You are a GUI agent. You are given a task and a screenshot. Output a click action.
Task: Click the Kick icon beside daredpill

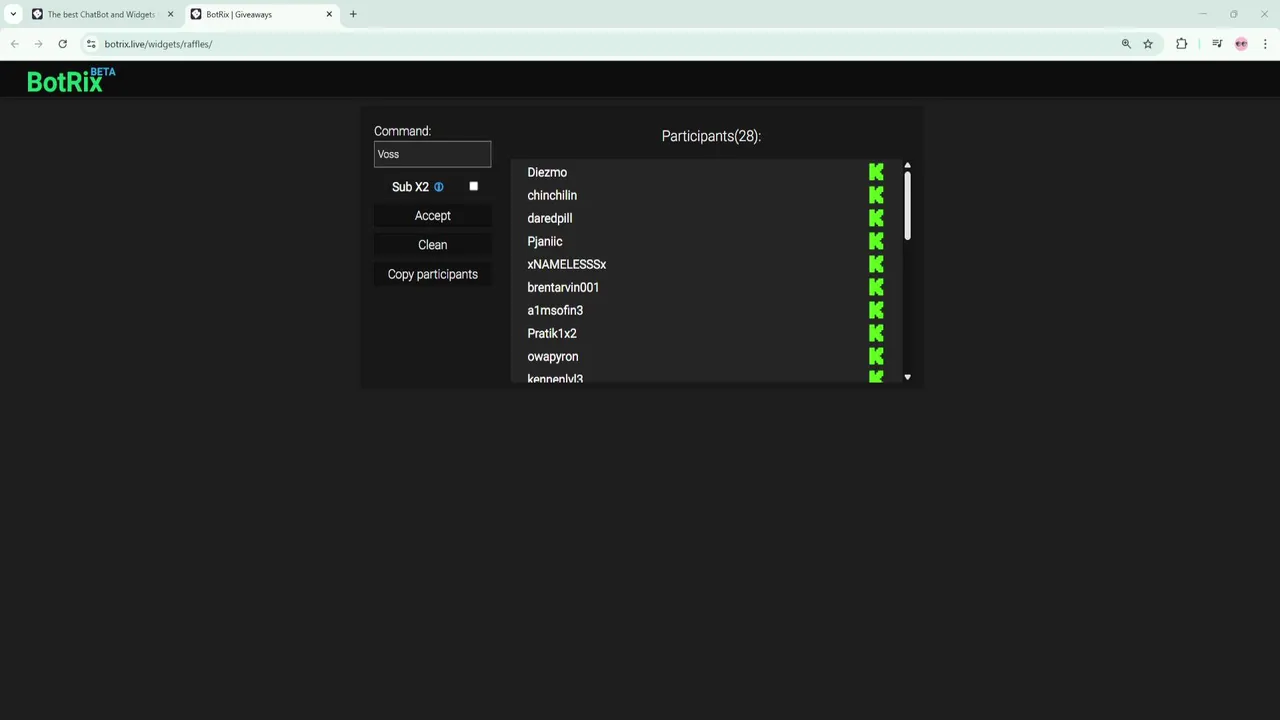(876, 218)
